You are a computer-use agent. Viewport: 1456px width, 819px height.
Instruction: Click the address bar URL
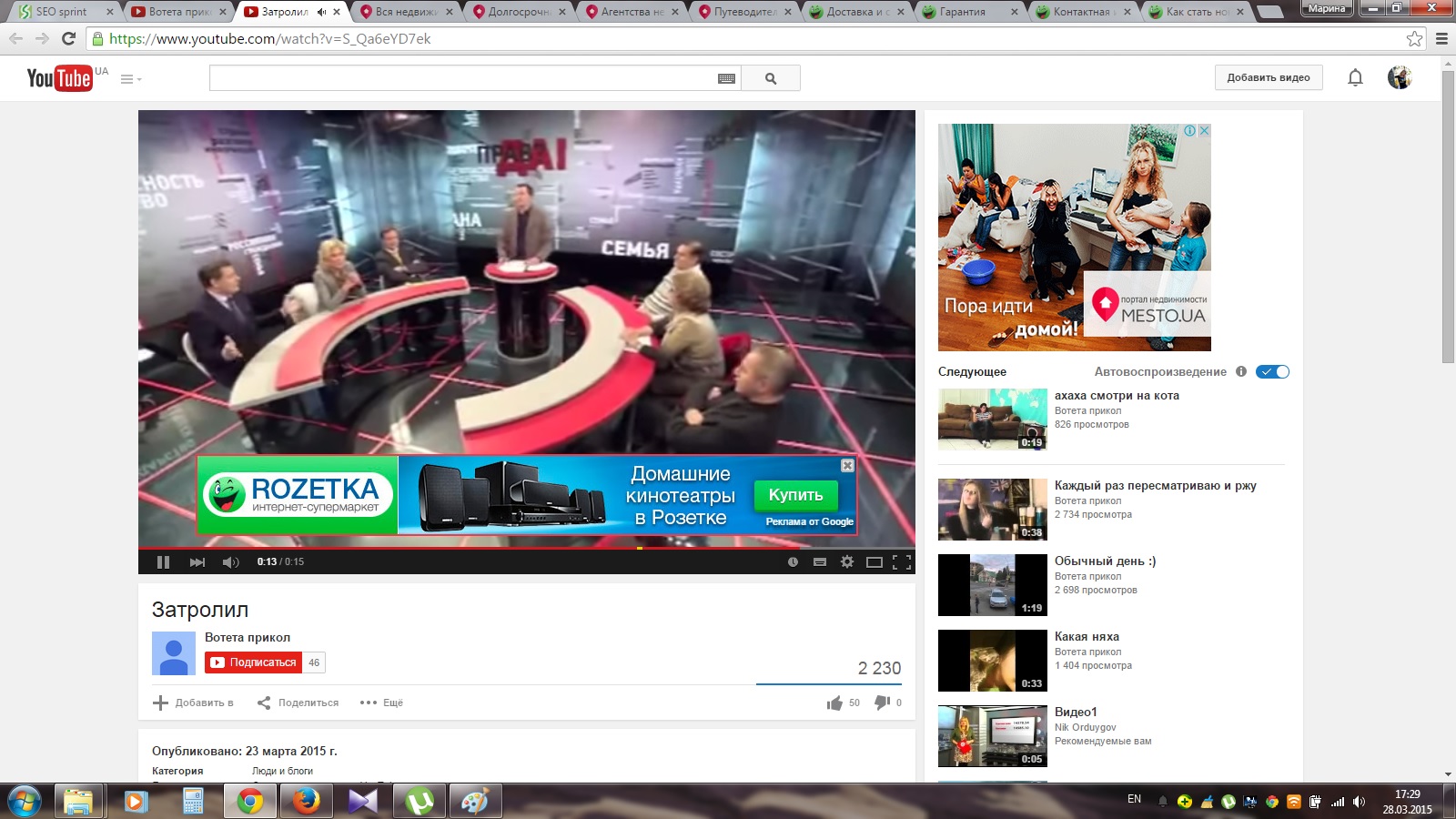tap(270, 39)
